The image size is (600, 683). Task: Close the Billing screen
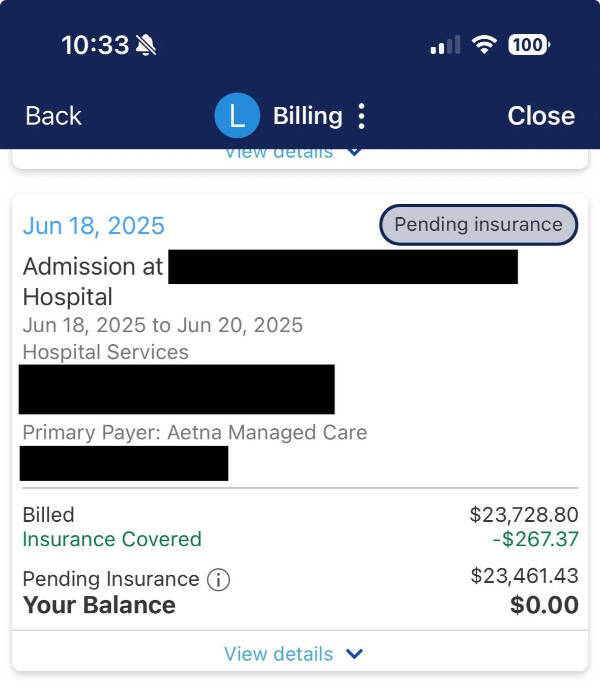(x=540, y=116)
